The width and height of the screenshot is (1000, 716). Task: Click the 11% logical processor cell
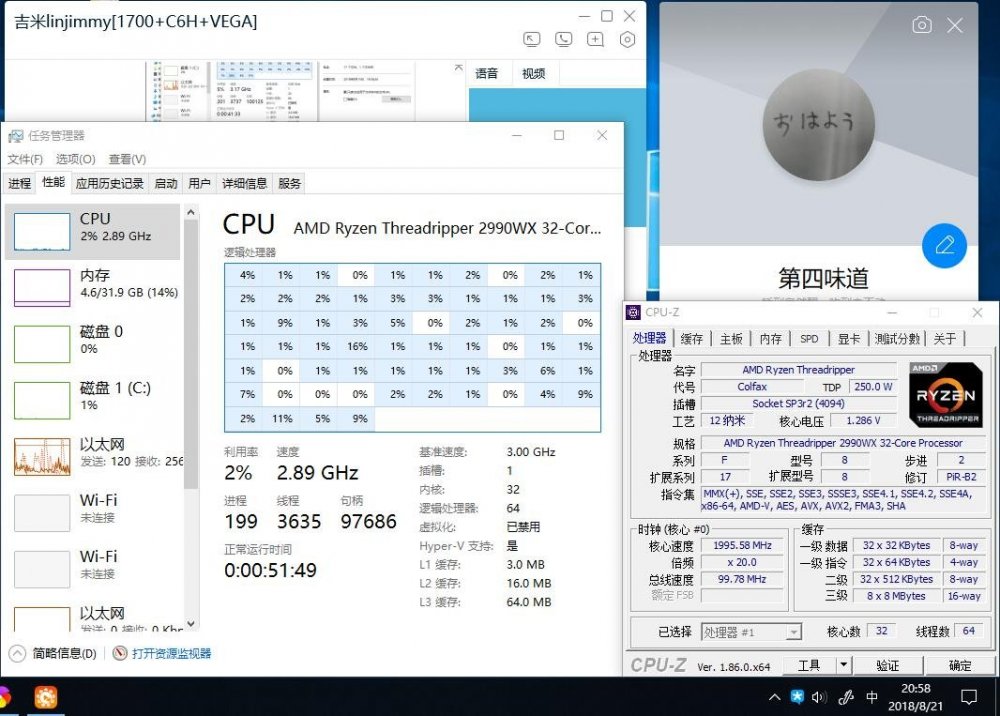(282, 418)
